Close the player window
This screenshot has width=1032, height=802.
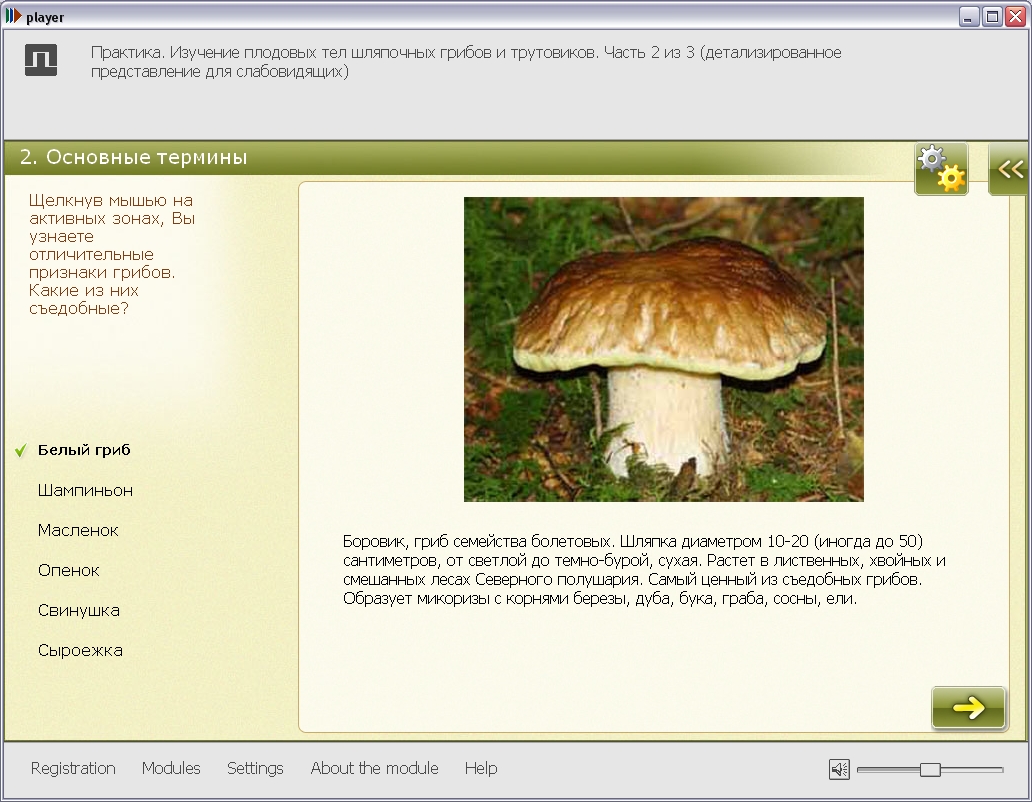click(1016, 16)
